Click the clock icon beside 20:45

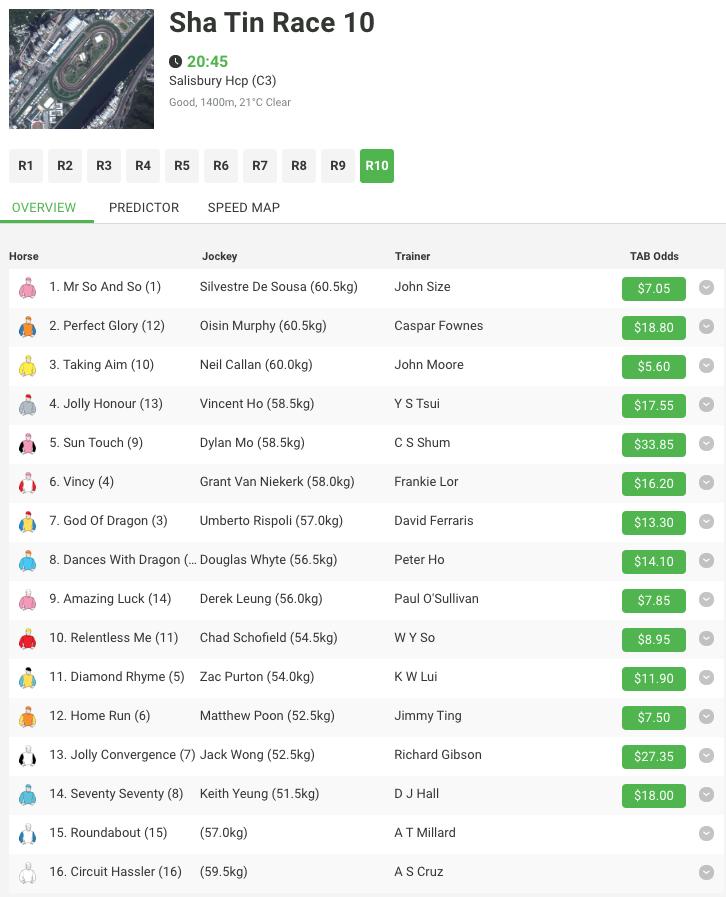pyautogui.click(x=176, y=62)
